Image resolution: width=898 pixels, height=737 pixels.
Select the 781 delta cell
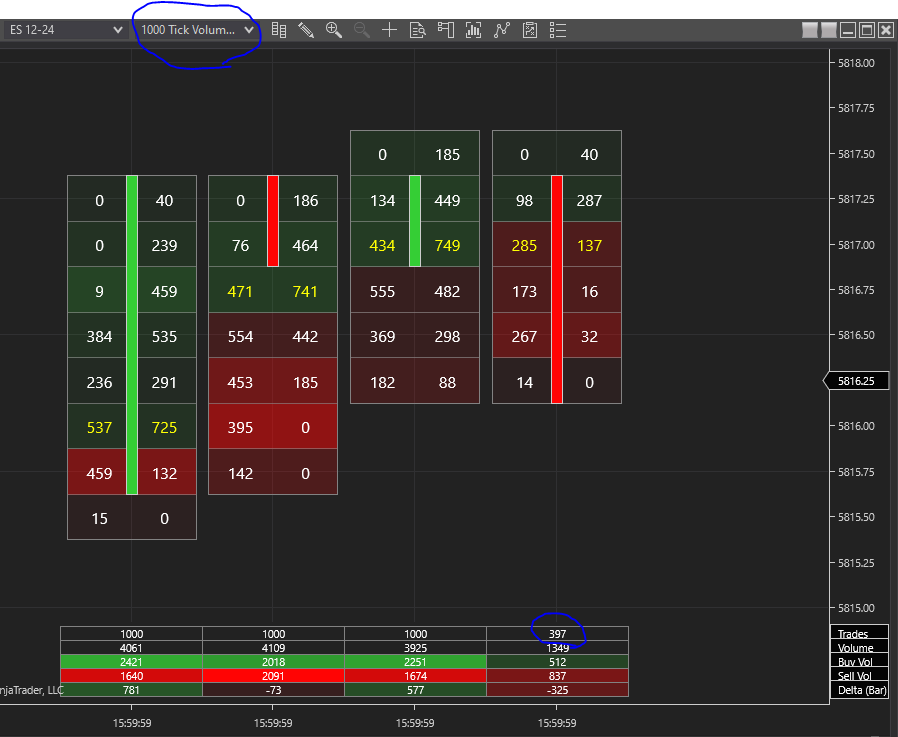(x=131, y=690)
